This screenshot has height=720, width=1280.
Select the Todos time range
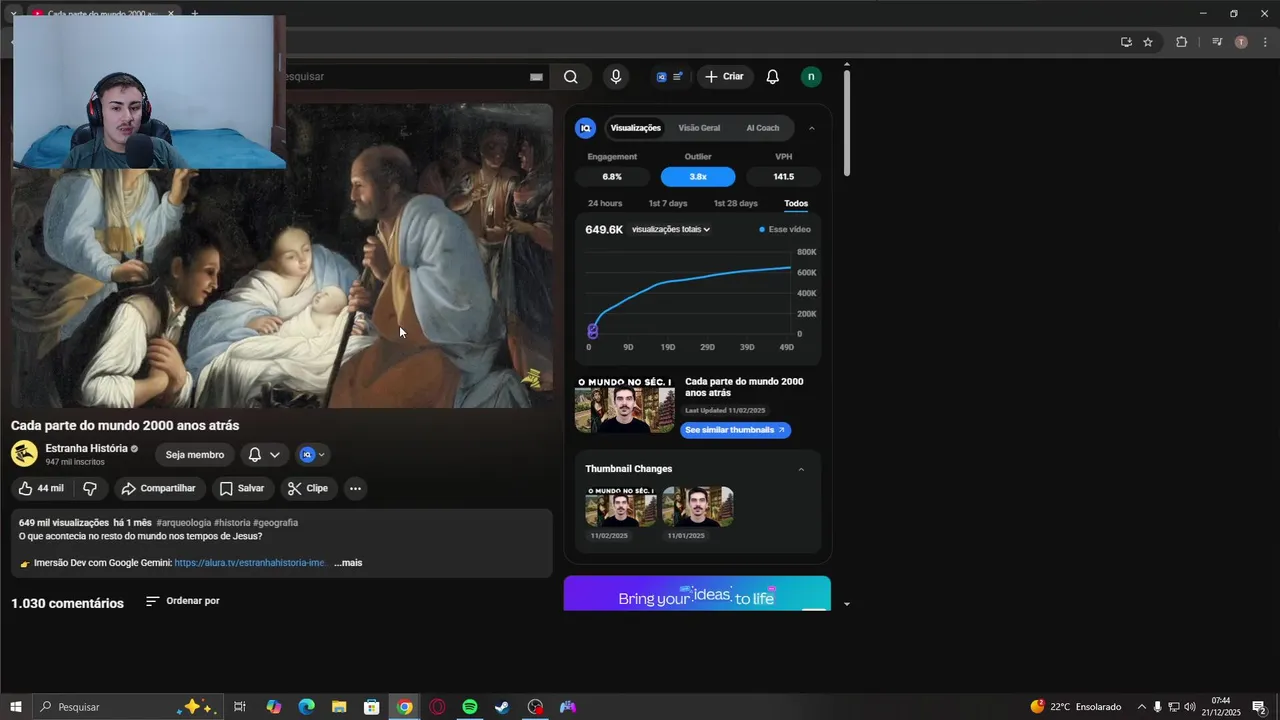coord(796,203)
